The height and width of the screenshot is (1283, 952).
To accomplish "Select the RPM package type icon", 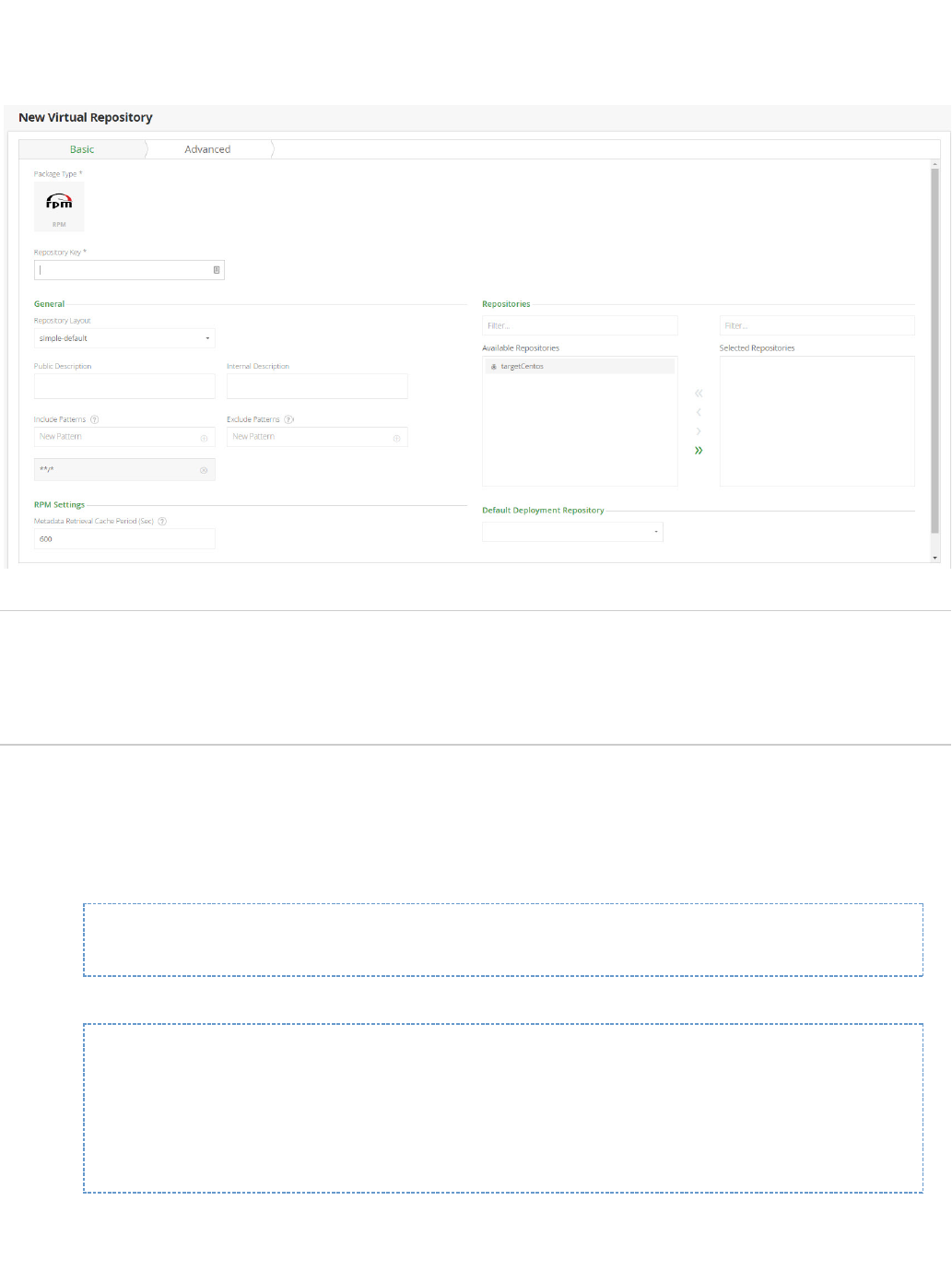I will click(59, 206).
